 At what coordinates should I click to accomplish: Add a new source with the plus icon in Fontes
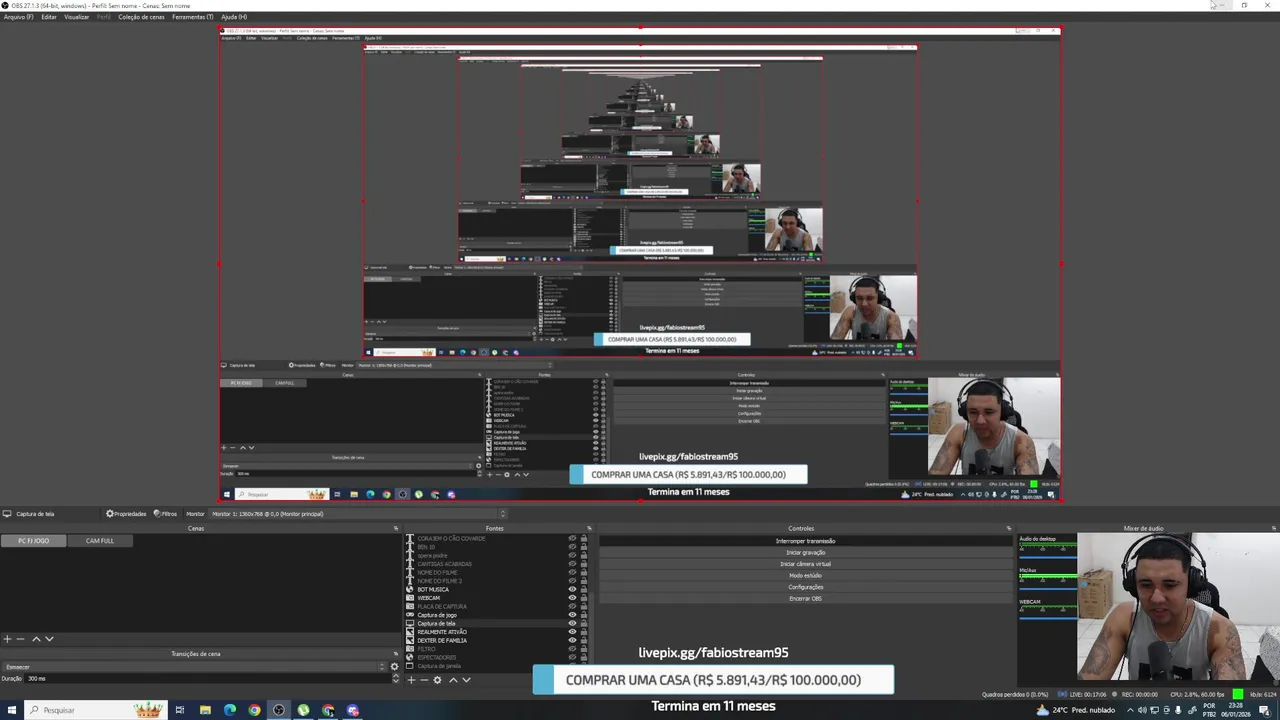pyautogui.click(x=411, y=680)
